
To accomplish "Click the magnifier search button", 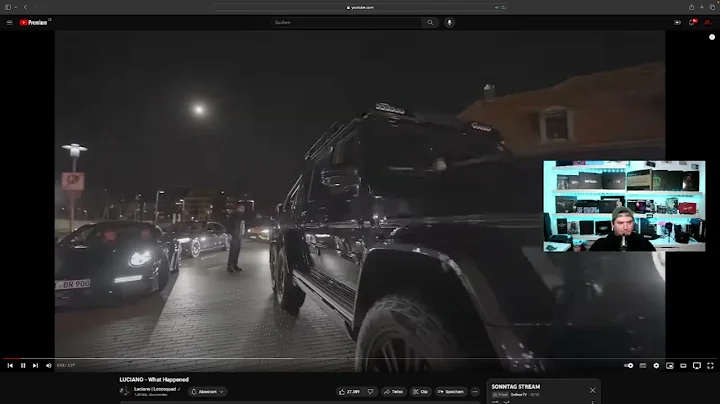I will point(430,22).
